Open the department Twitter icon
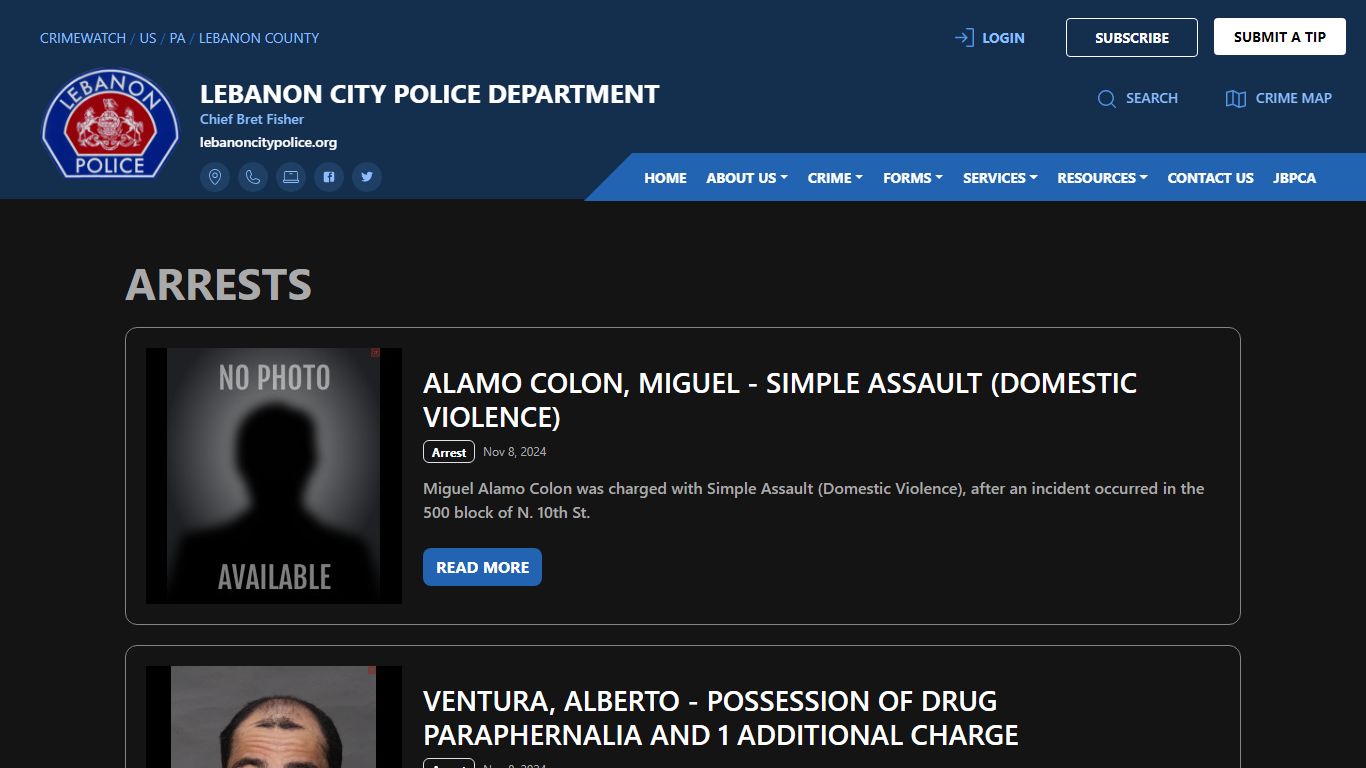 point(367,177)
